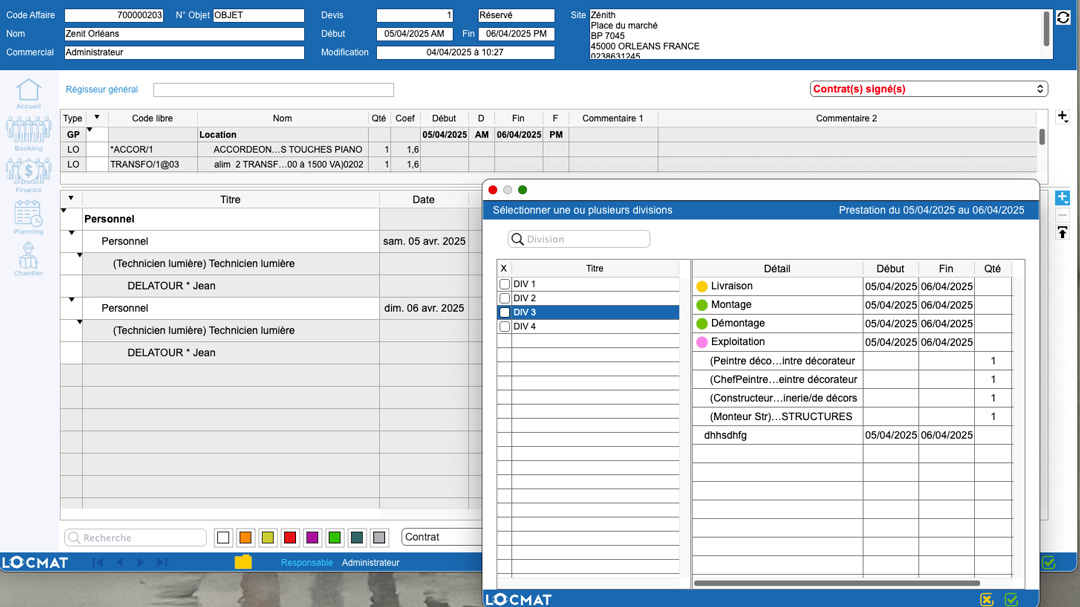
Task: Click the plus icon beside Commentaire 2 column
Action: point(1063,116)
